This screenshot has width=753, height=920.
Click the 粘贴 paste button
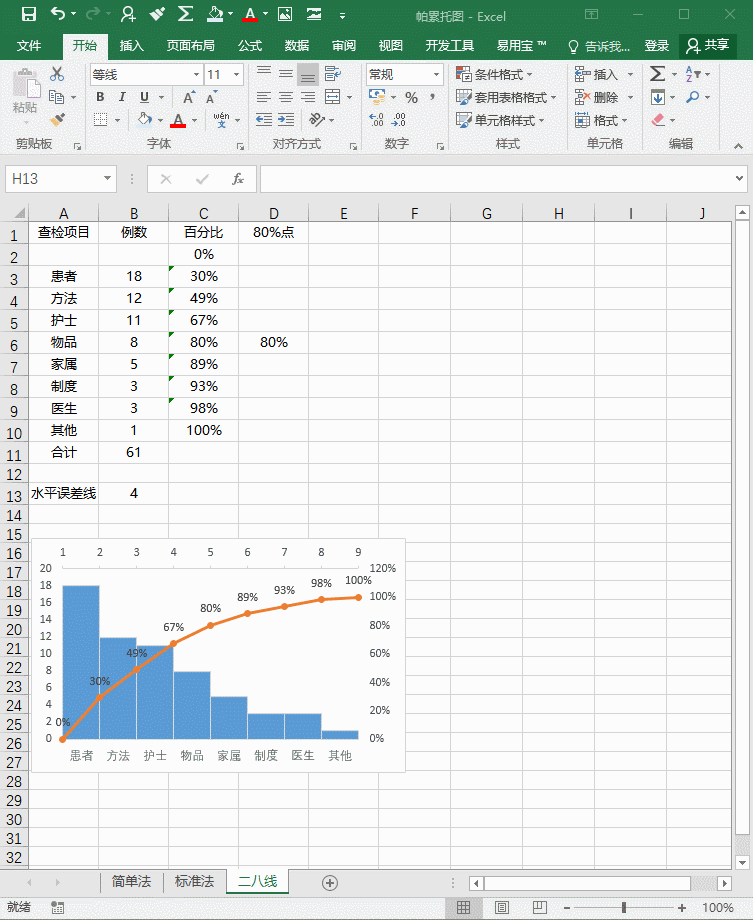(x=25, y=97)
